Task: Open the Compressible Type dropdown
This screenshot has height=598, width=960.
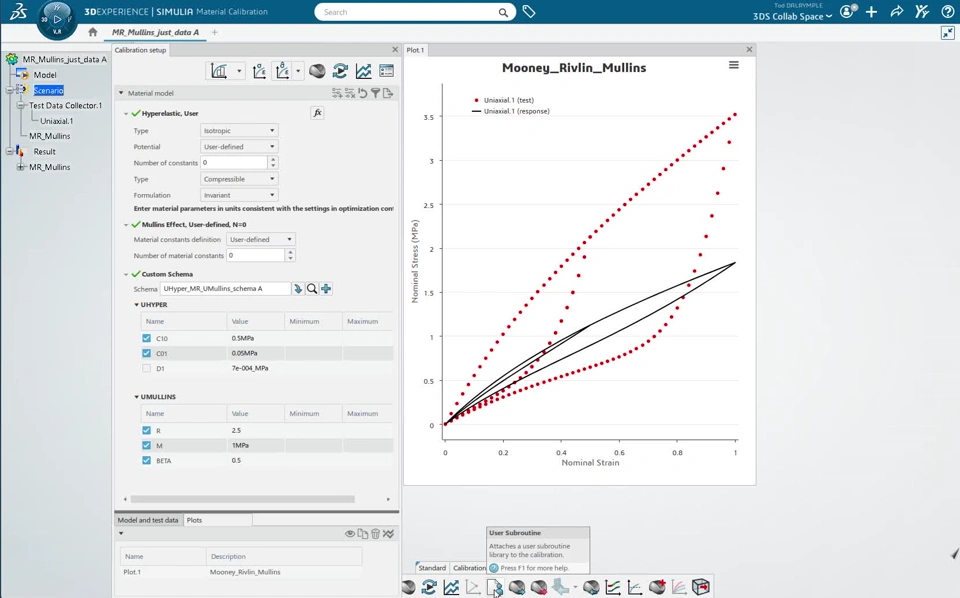Action: (239, 179)
